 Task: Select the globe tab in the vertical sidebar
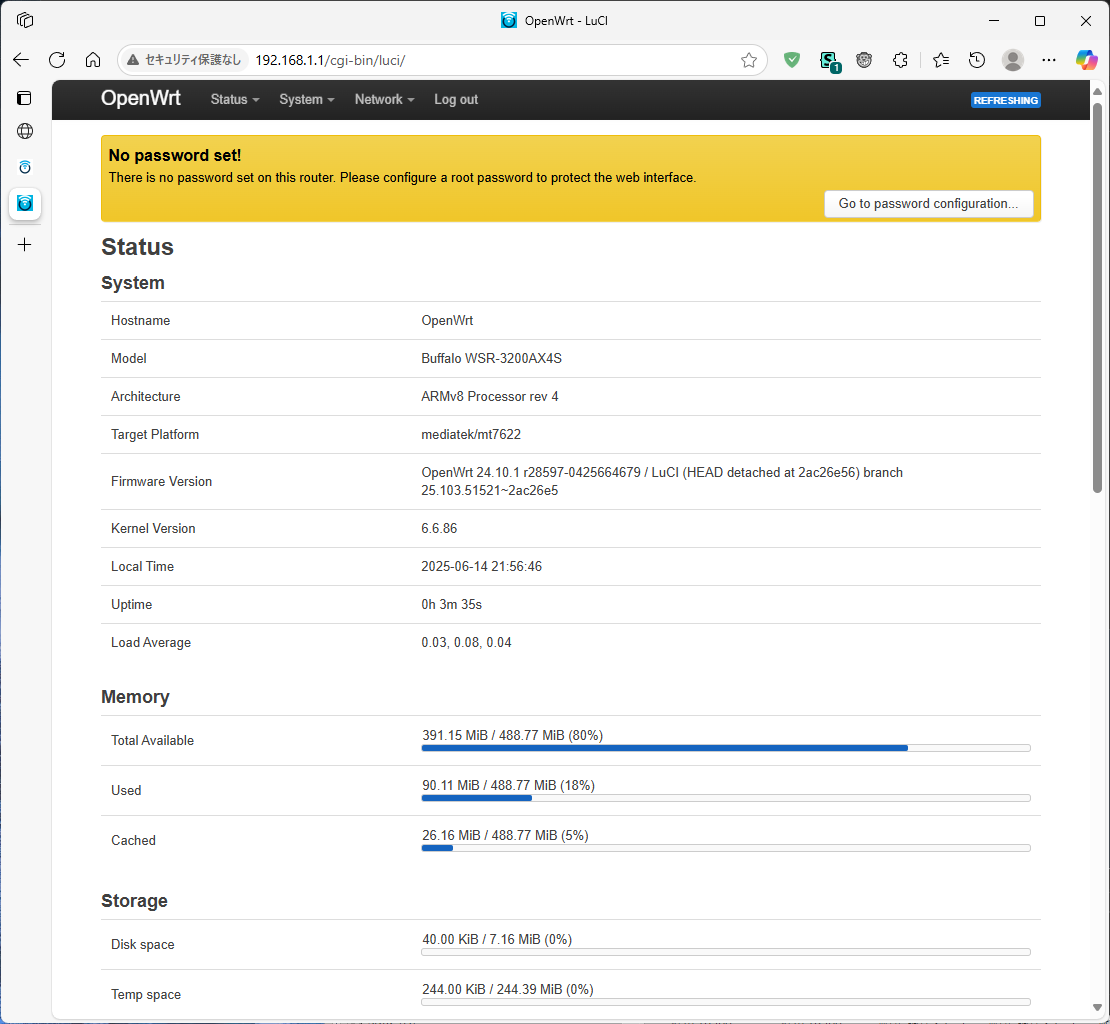[x=25, y=131]
